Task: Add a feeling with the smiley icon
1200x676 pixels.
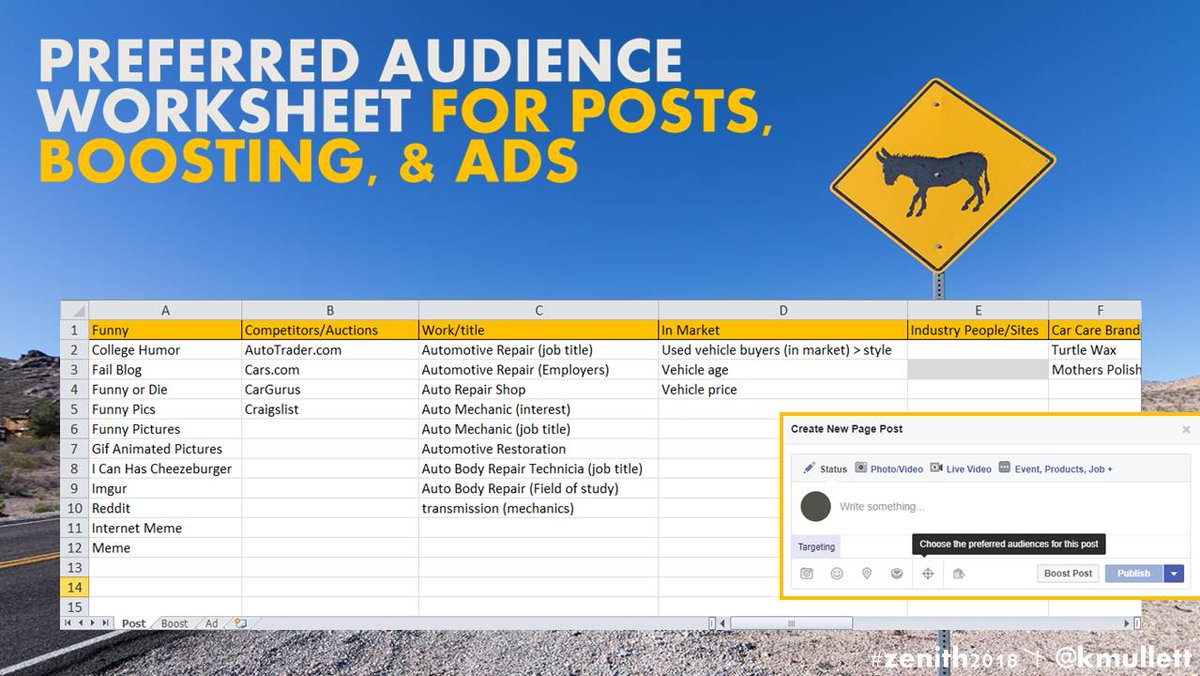Action: tap(837, 573)
